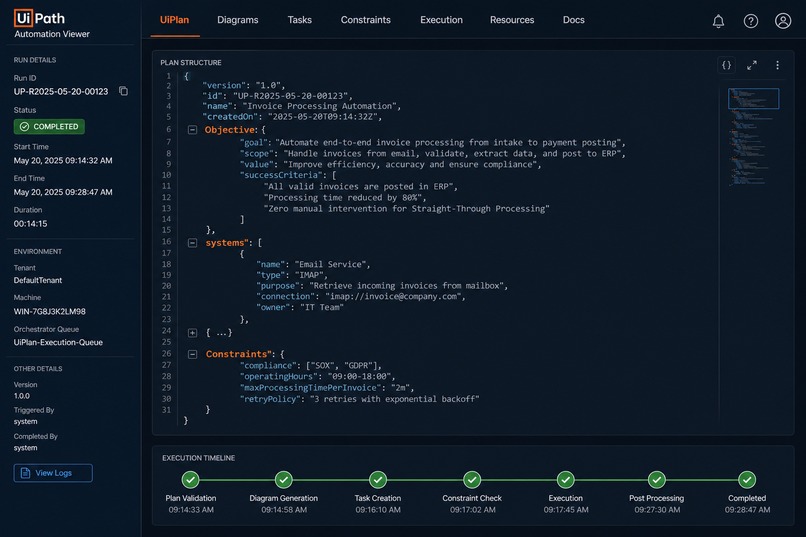Screen dimensions: 806x537
Task: Click the Completed checkmark step
Action: pyautogui.click(x=747, y=479)
